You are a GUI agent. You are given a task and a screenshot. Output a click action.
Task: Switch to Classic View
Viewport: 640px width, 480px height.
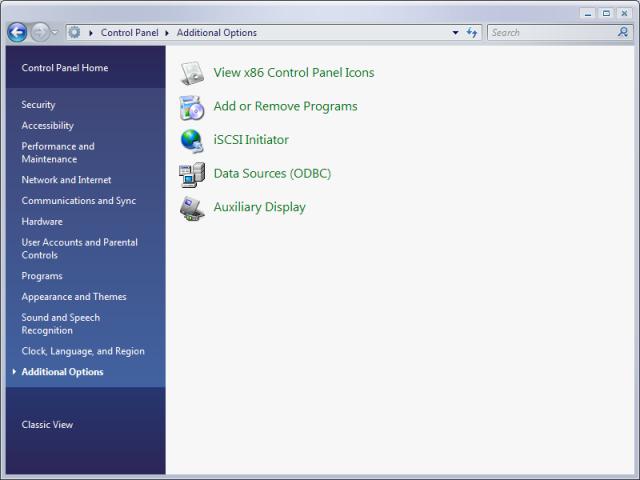click(47, 425)
